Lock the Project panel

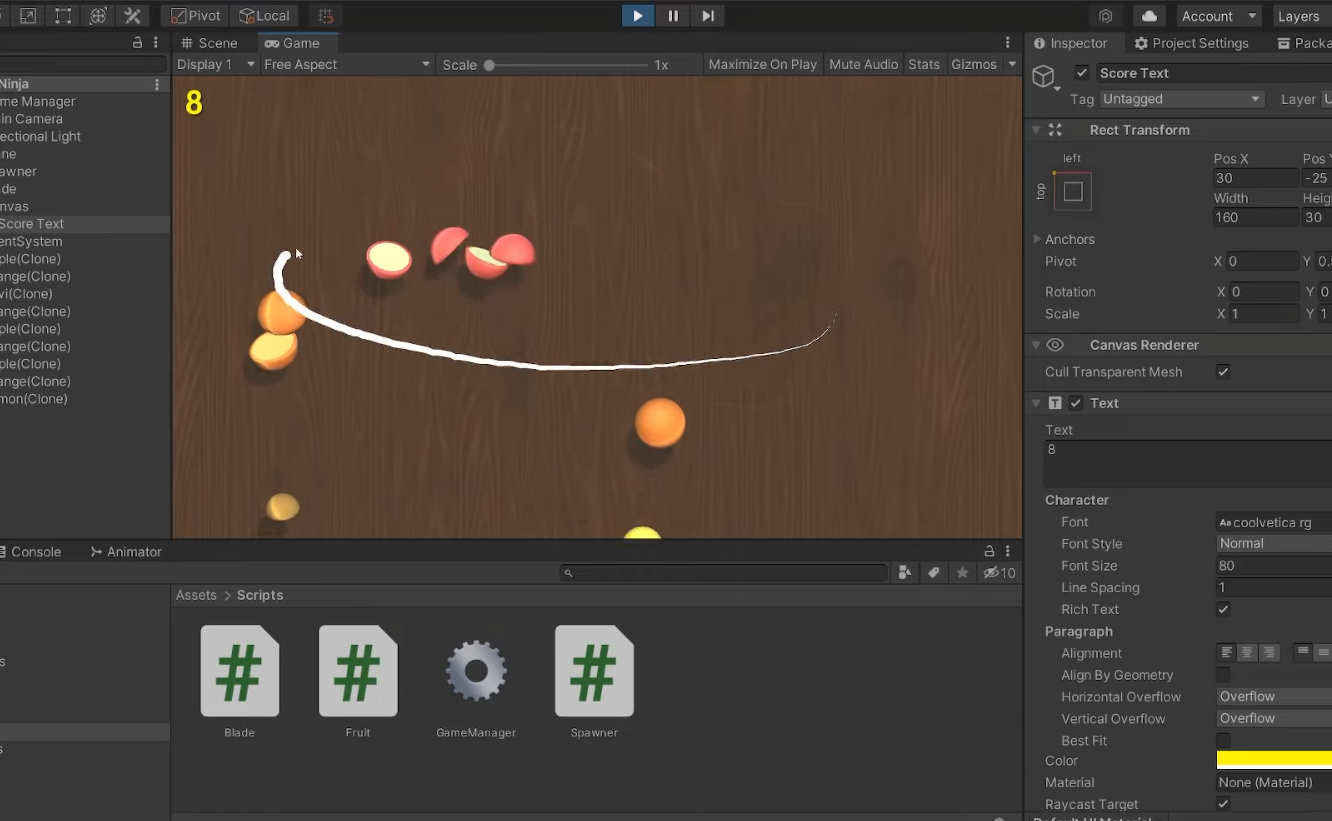tap(989, 551)
